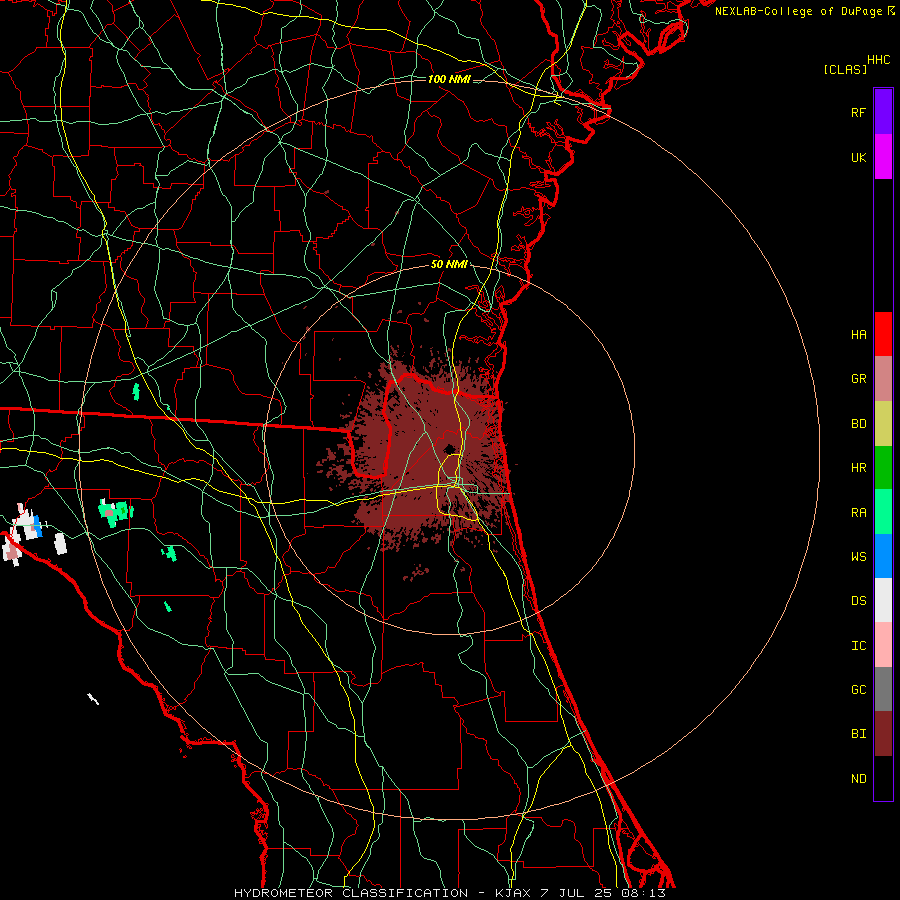Click the GR legend label
Viewport: 900px width, 900px height.
pos(858,379)
